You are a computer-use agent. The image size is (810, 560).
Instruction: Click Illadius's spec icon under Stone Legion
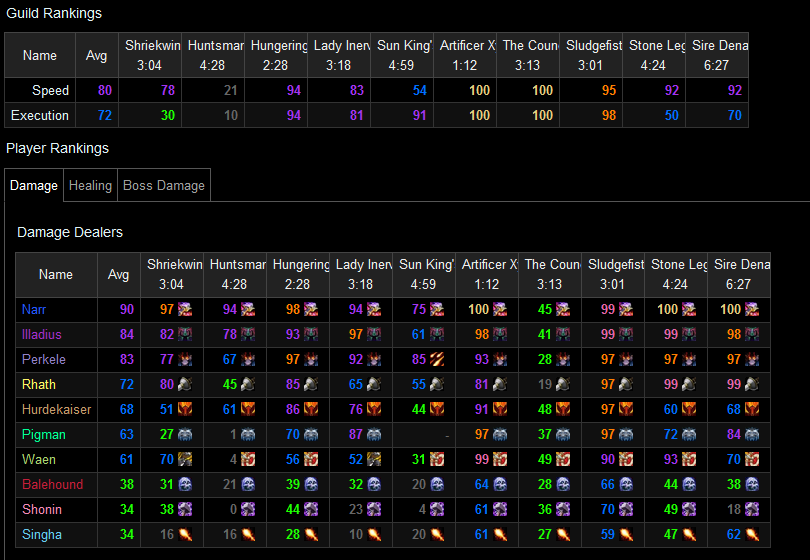coord(688,335)
